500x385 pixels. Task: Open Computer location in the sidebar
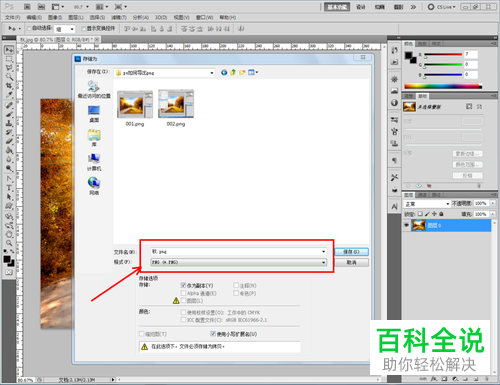tap(94, 162)
